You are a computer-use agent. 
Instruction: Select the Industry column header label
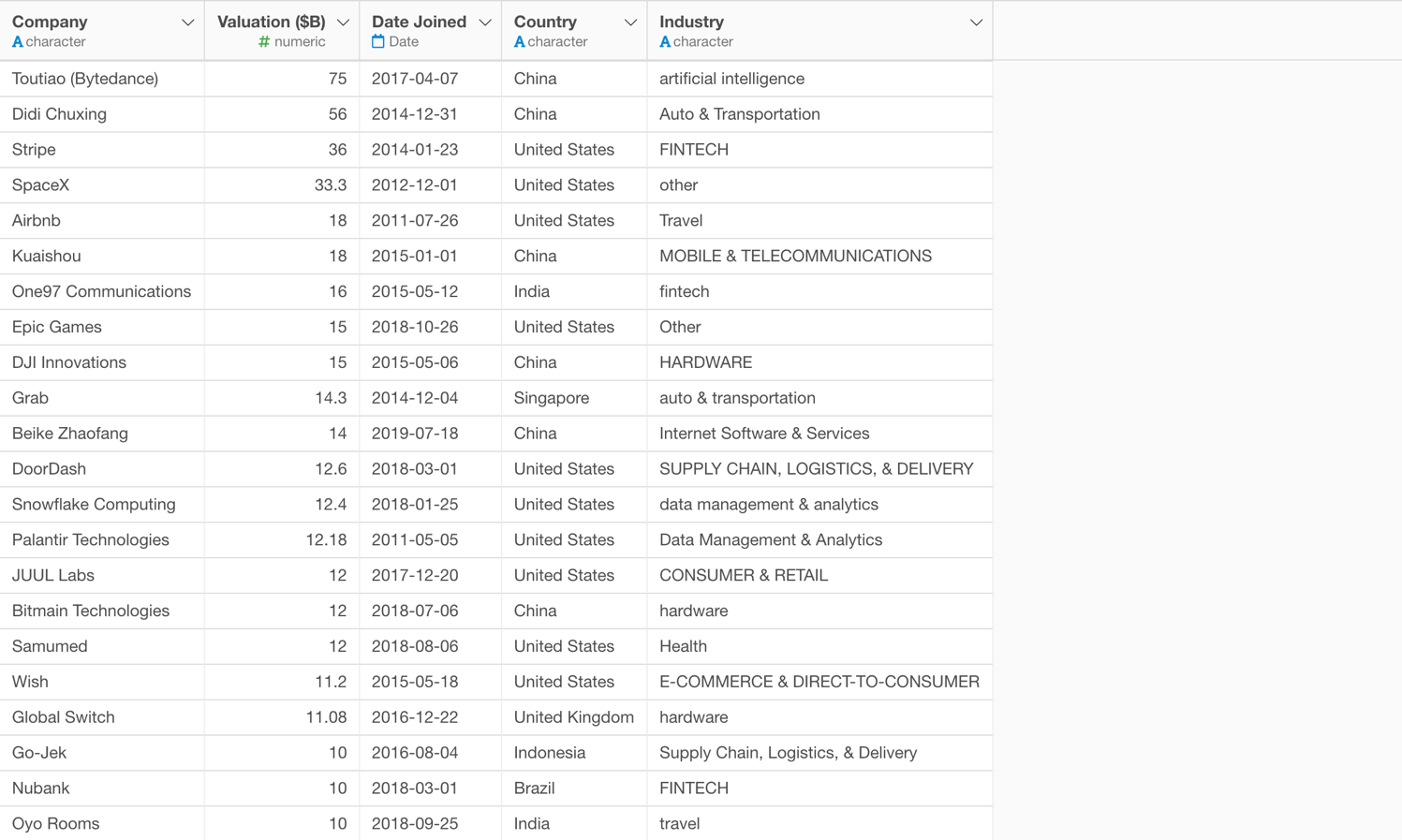[x=691, y=22]
